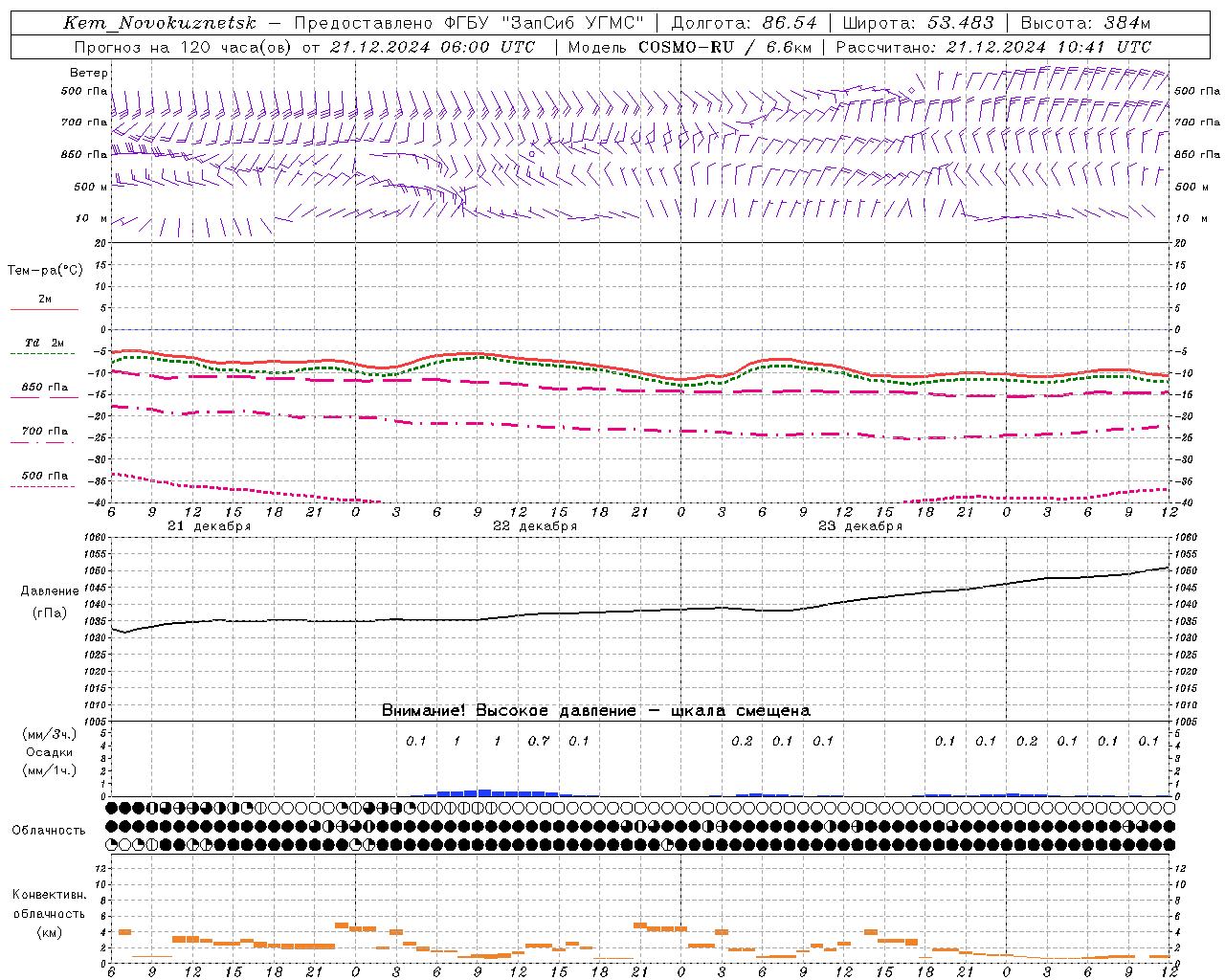1225x980 pixels.
Task: Click the Прогноз на 120 часа(ов) text
Action: 184,47
